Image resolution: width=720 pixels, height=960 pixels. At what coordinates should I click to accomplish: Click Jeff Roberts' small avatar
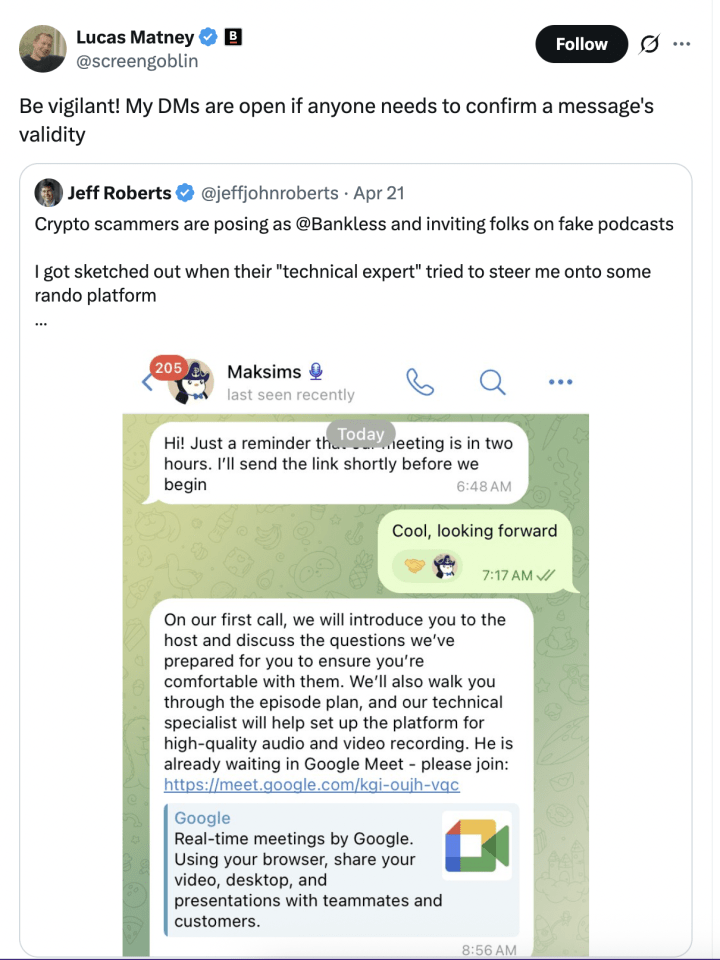pos(48,193)
